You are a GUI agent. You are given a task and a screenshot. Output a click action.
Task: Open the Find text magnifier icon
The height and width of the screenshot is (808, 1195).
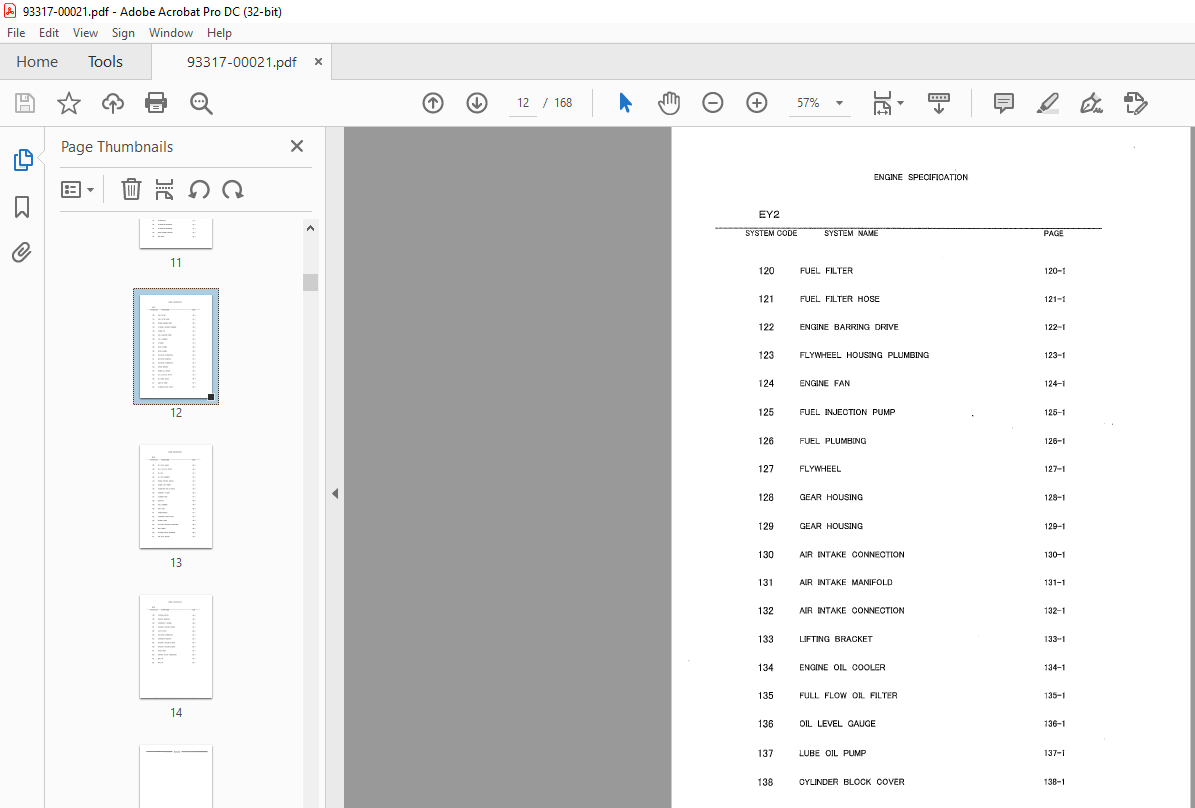click(201, 103)
